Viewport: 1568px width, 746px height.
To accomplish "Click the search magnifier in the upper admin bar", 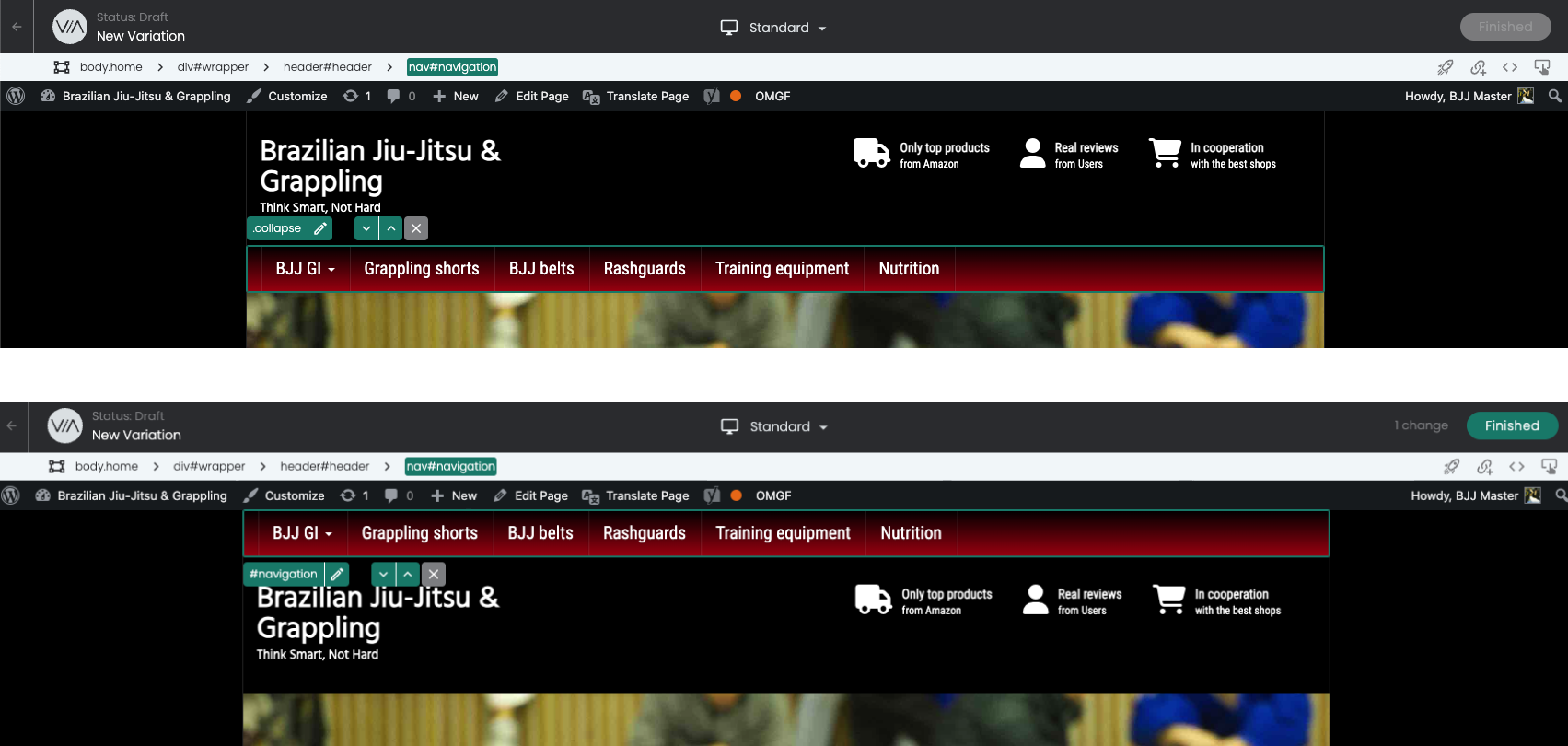I will (x=1555, y=96).
